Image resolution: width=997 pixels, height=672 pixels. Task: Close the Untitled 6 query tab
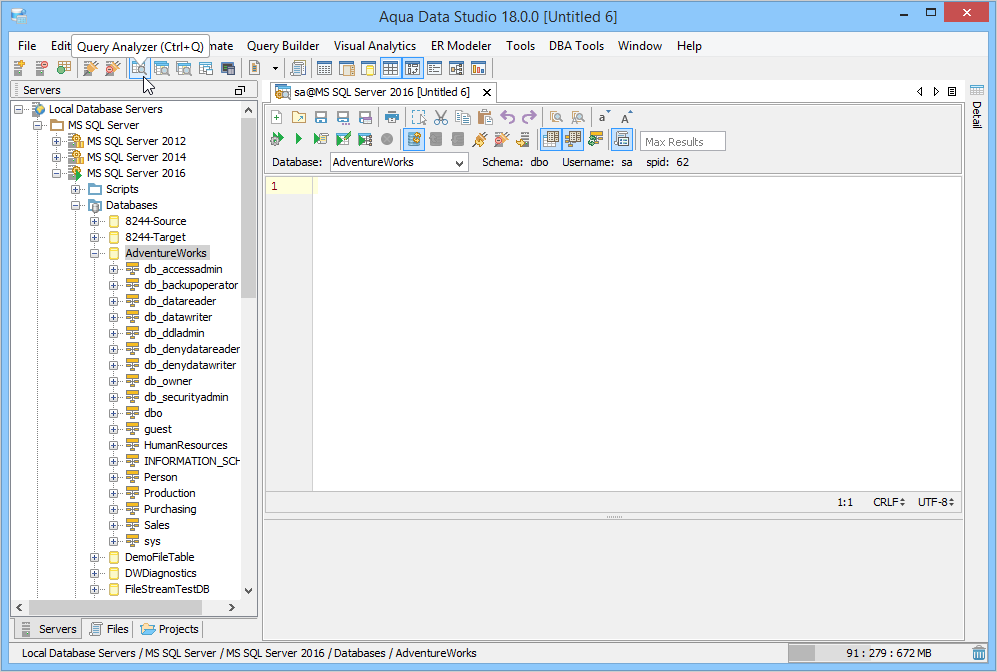[x=486, y=92]
